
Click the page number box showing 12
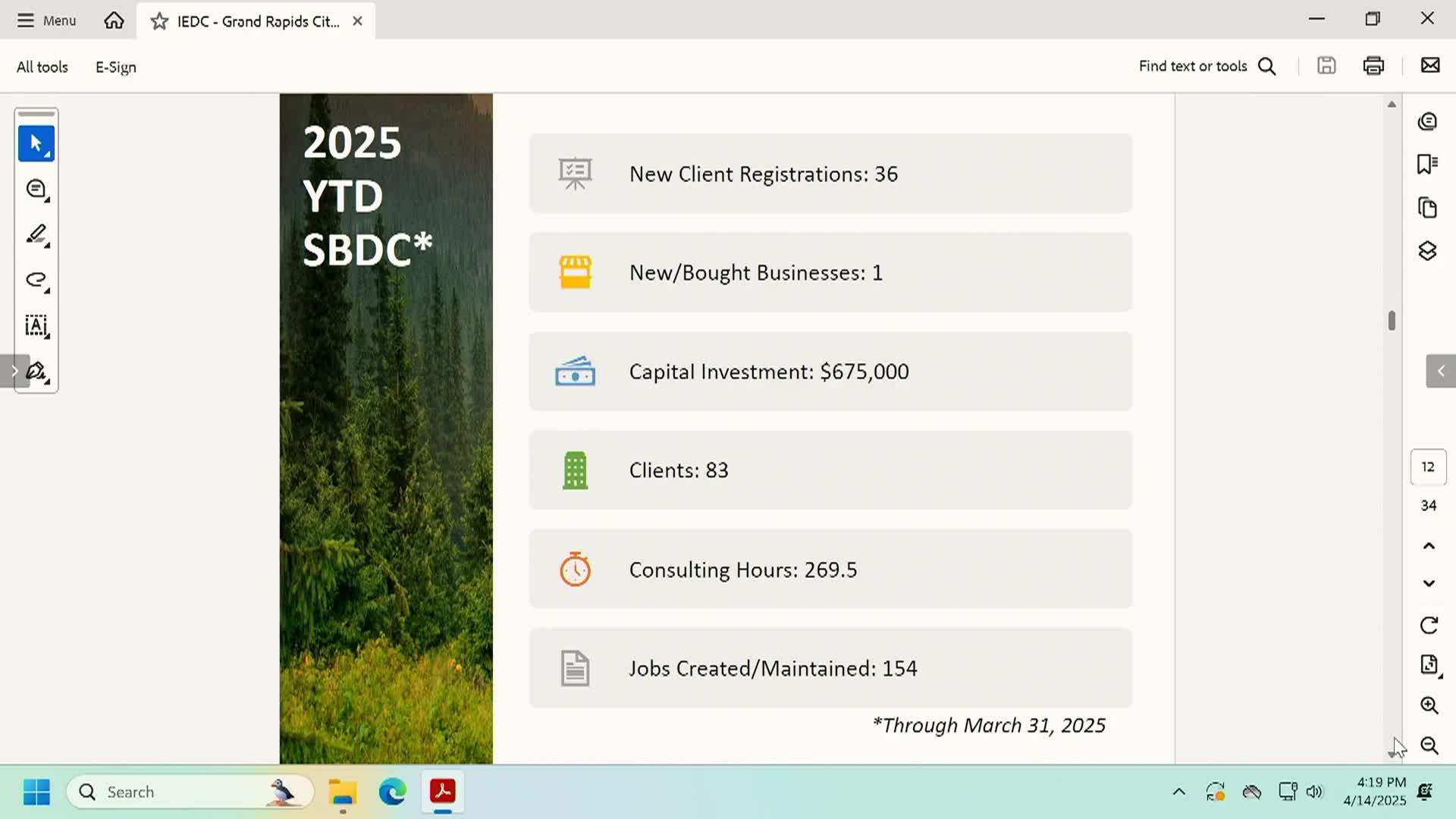point(1428,467)
